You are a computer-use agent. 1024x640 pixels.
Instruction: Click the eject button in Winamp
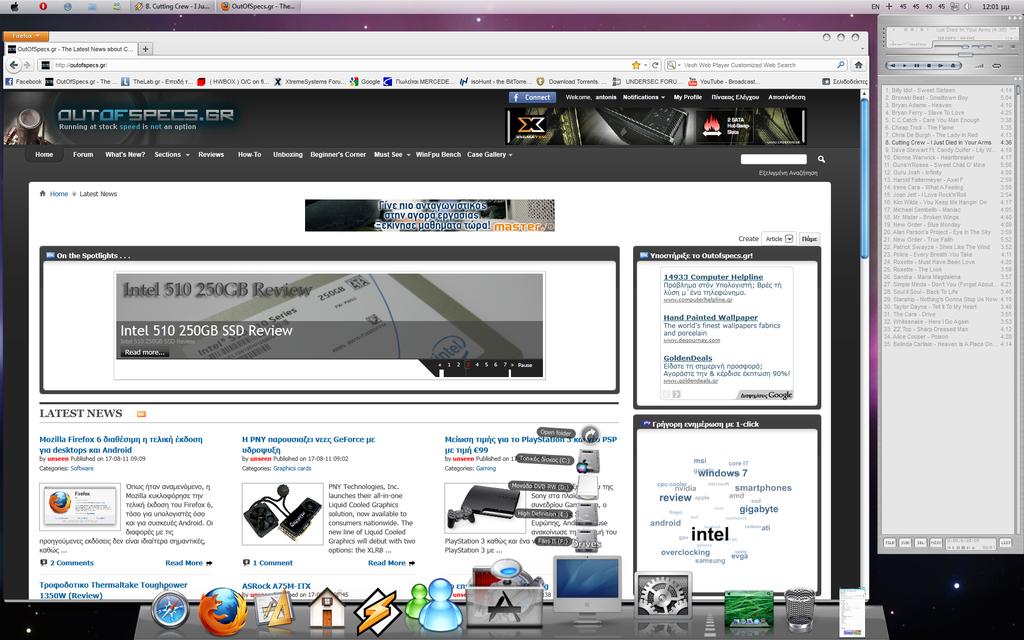click(x=954, y=66)
